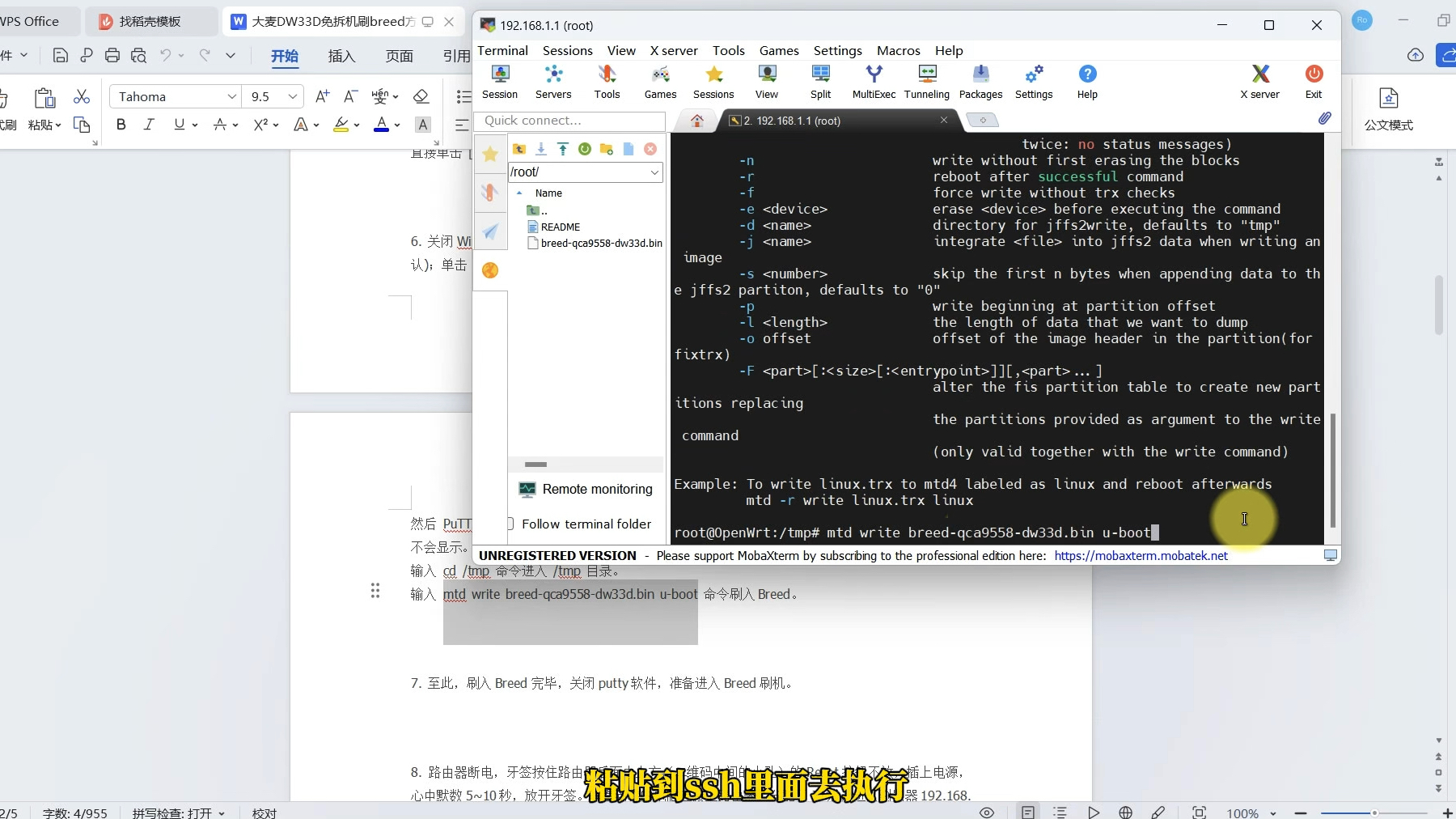Click the yellow highlight color swatch
This screenshot has width=1456, height=819.
tap(341, 125)
